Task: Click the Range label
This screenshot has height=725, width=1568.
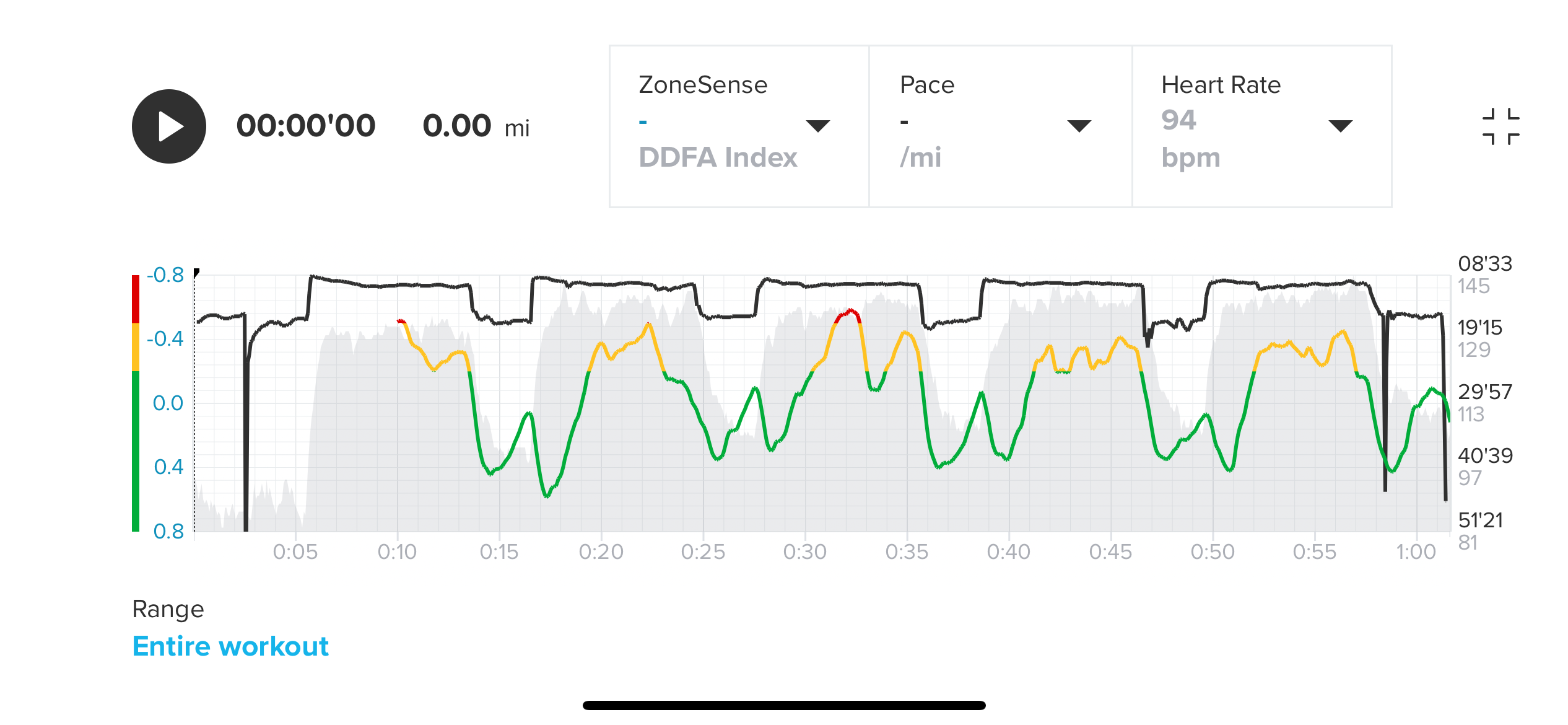Action: pyautogui.click(x=168, y=610)
